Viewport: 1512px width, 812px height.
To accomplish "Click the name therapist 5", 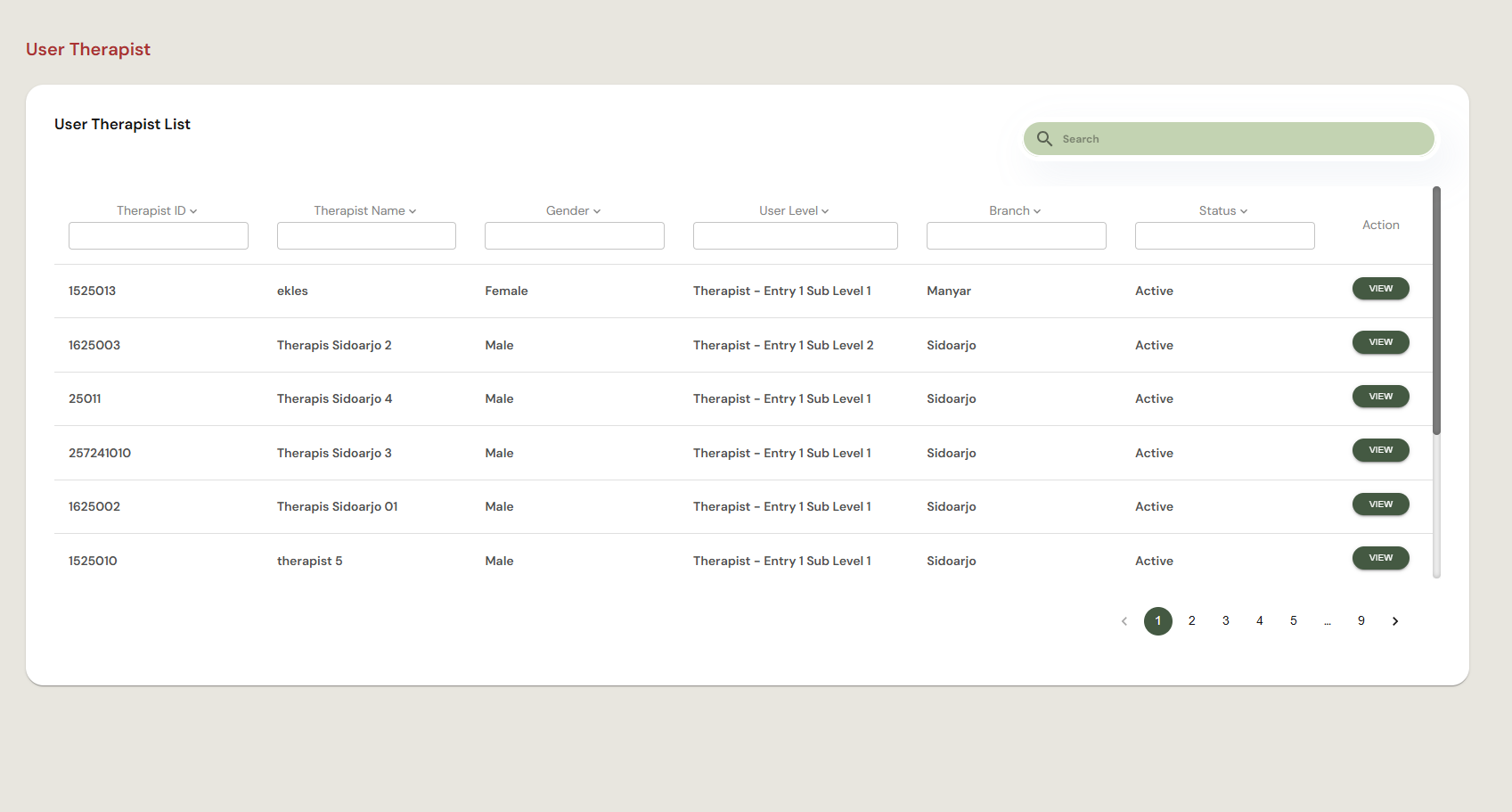I will (x=310, y=561).
